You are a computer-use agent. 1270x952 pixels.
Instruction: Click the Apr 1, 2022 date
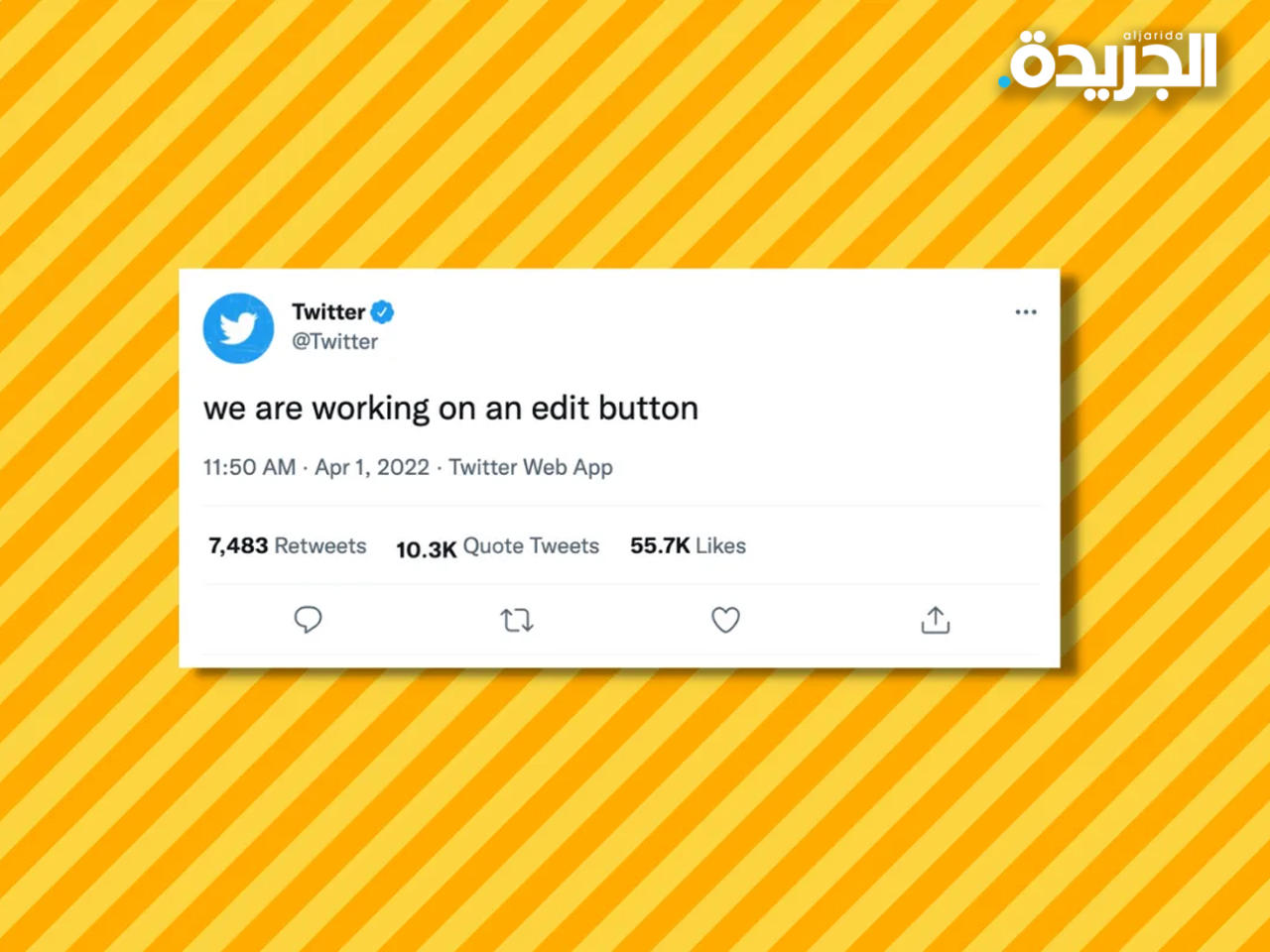tap(372, 467)
